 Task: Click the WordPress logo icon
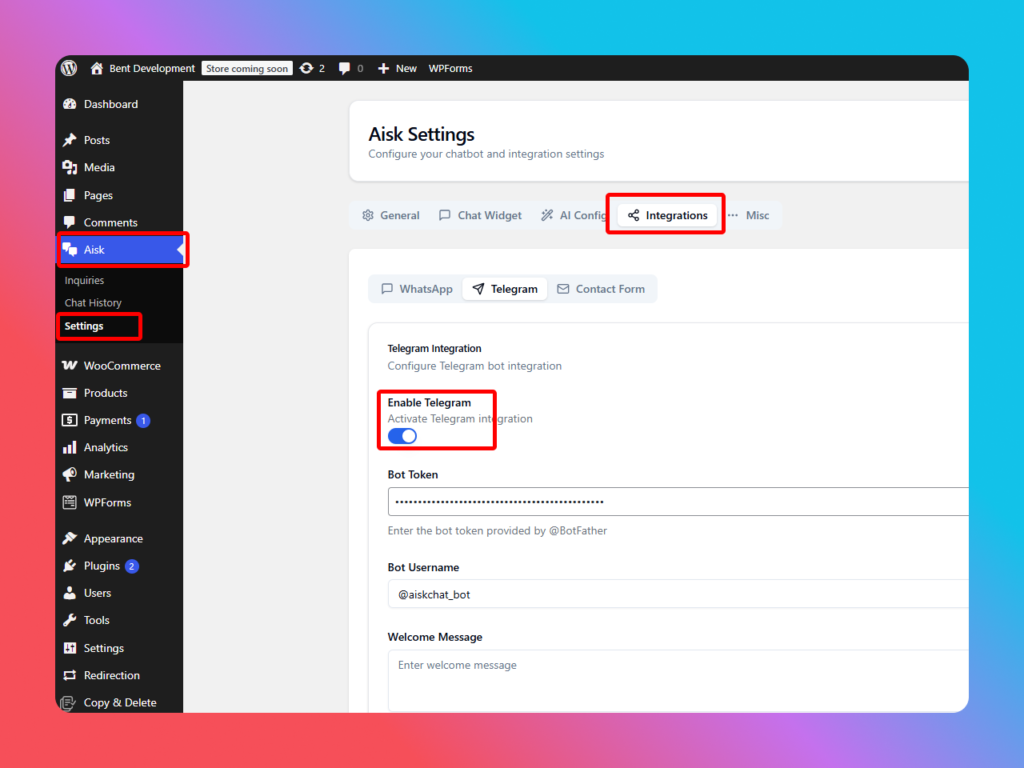(x=69, y=68)
